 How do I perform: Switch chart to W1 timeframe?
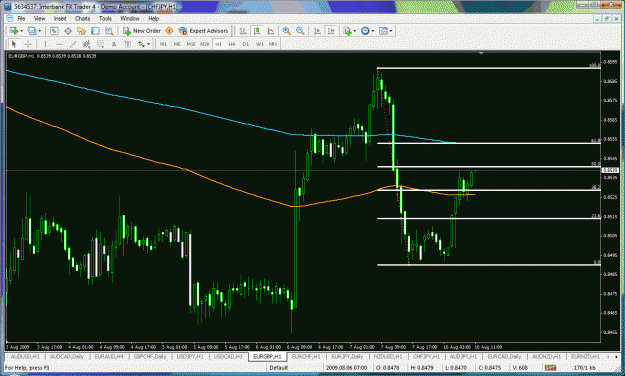click(259, 44)
